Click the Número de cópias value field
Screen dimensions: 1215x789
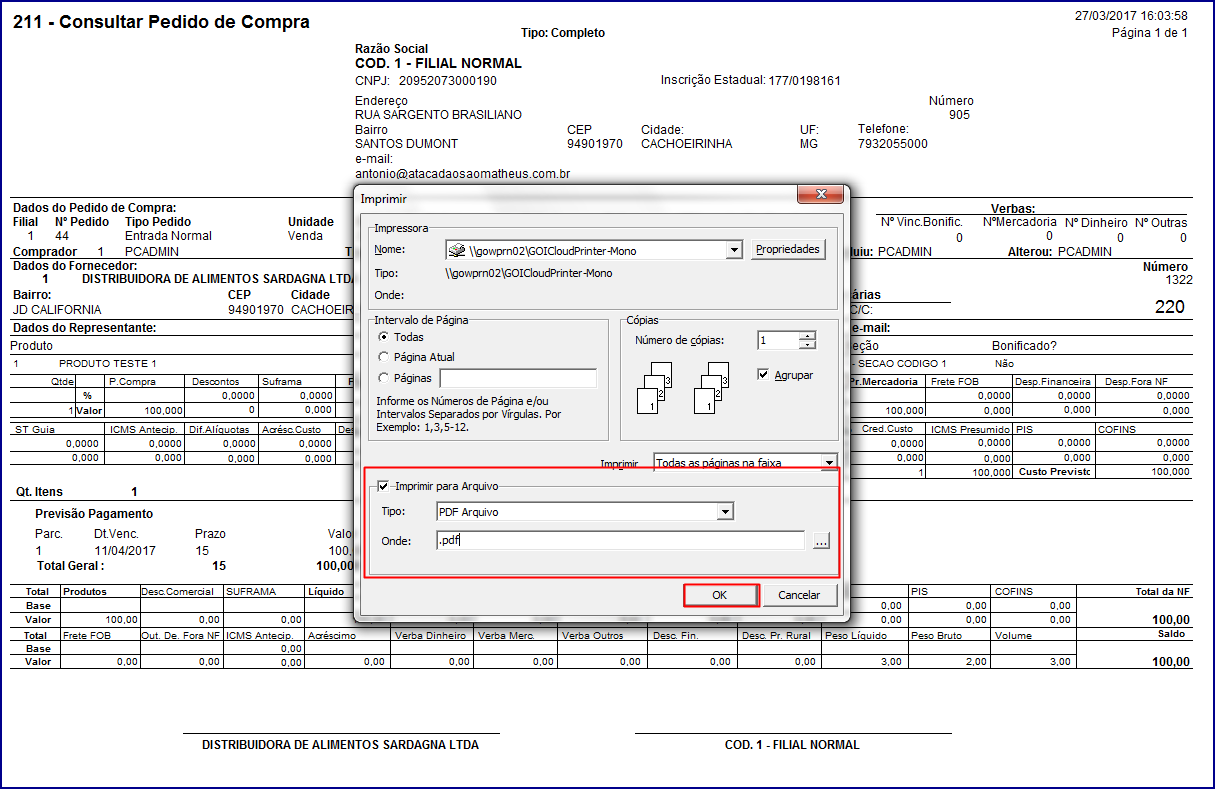coord(778,341)
